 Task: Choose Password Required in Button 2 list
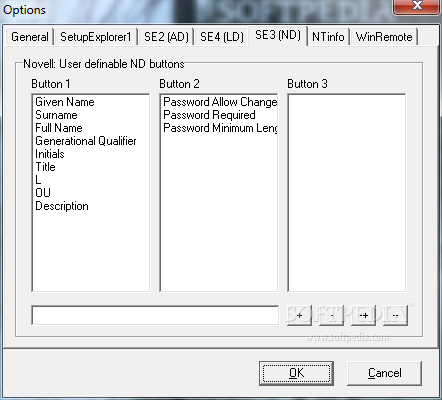pos(209,115)
